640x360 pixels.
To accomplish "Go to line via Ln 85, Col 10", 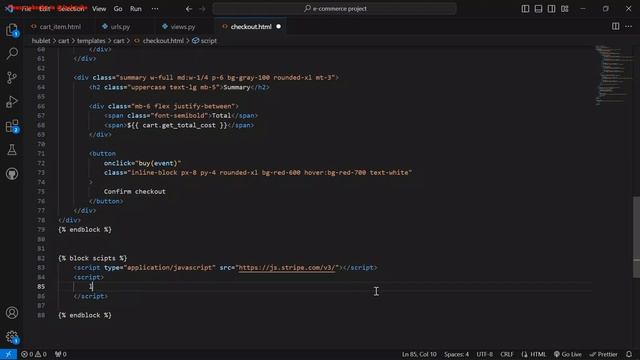I will coord(419,354).
